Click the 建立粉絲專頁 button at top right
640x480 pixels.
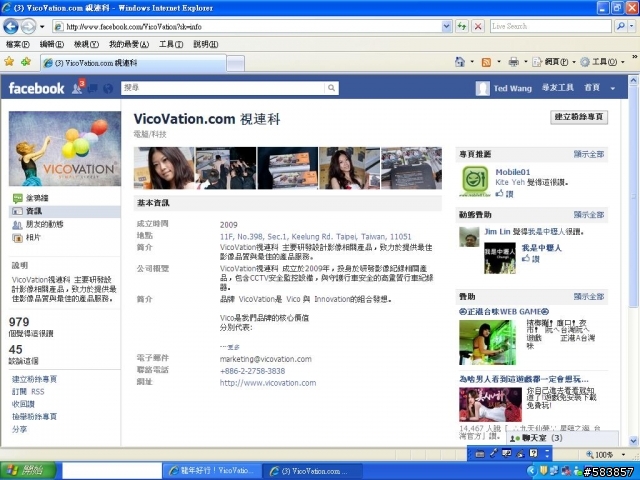click(x=579, y=117)
